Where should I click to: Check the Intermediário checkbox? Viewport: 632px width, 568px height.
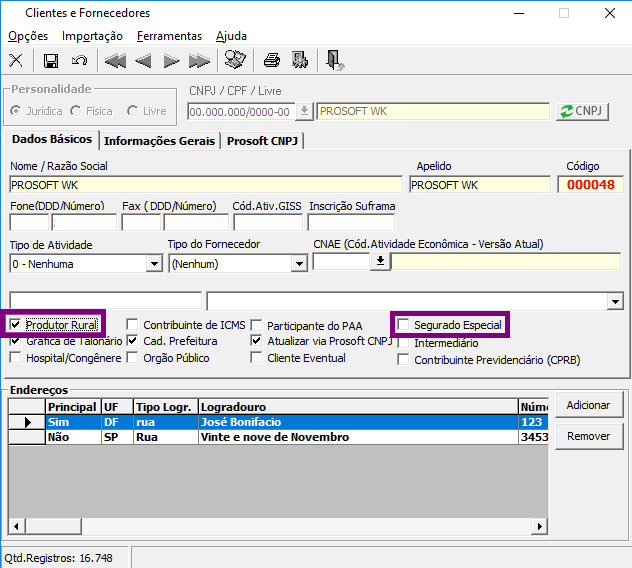click(403, 343)
